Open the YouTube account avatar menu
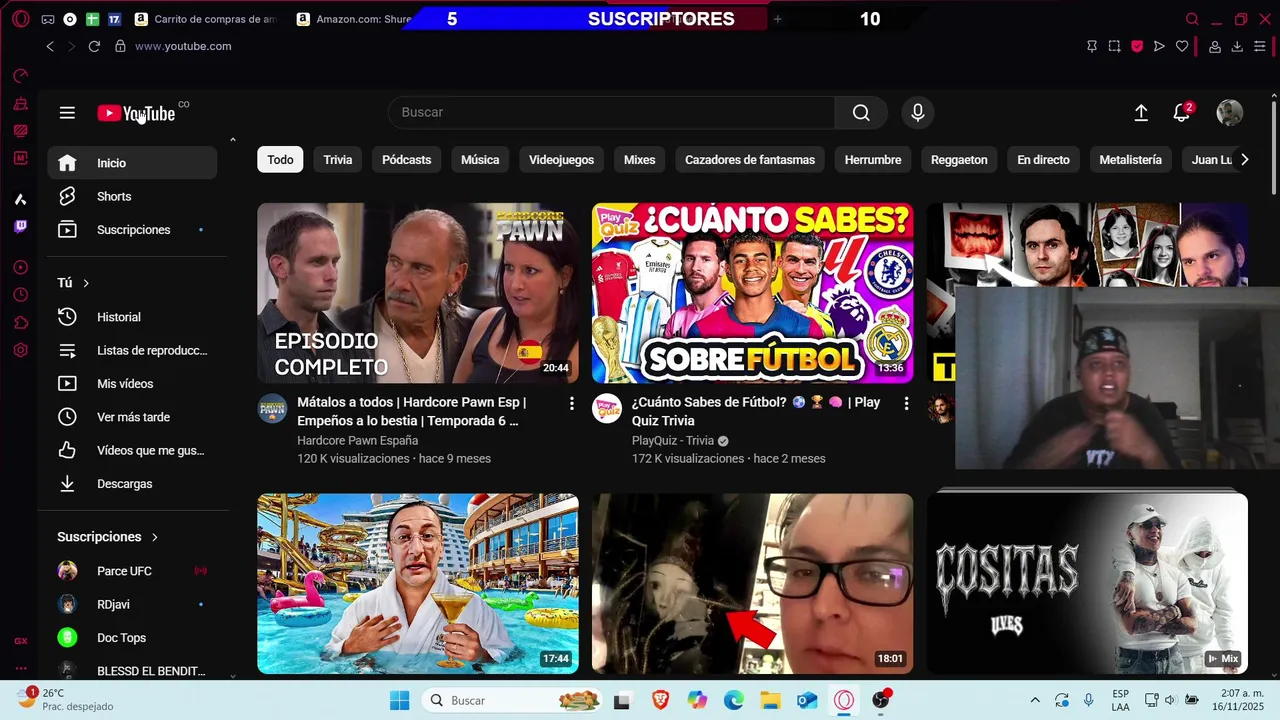This screenshot has height=720, width=1280. pyautogui.click(x=1230, y=113)
